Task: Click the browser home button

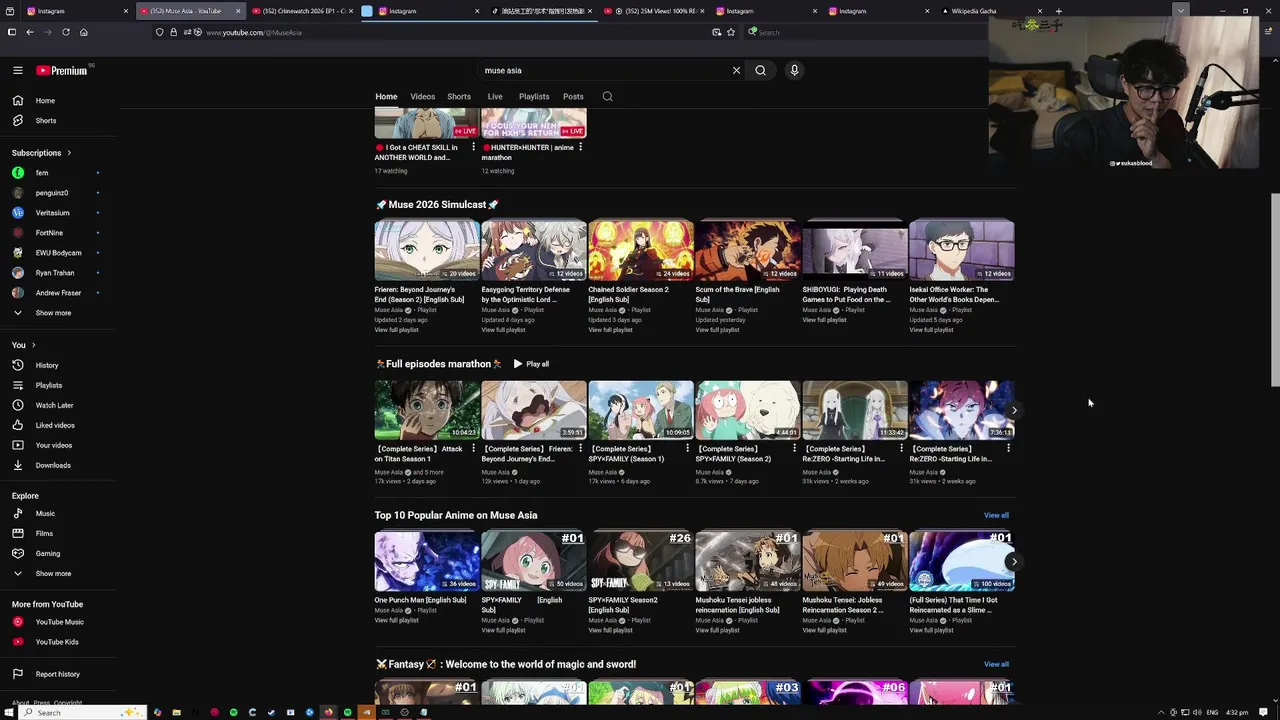Action: 84,32
